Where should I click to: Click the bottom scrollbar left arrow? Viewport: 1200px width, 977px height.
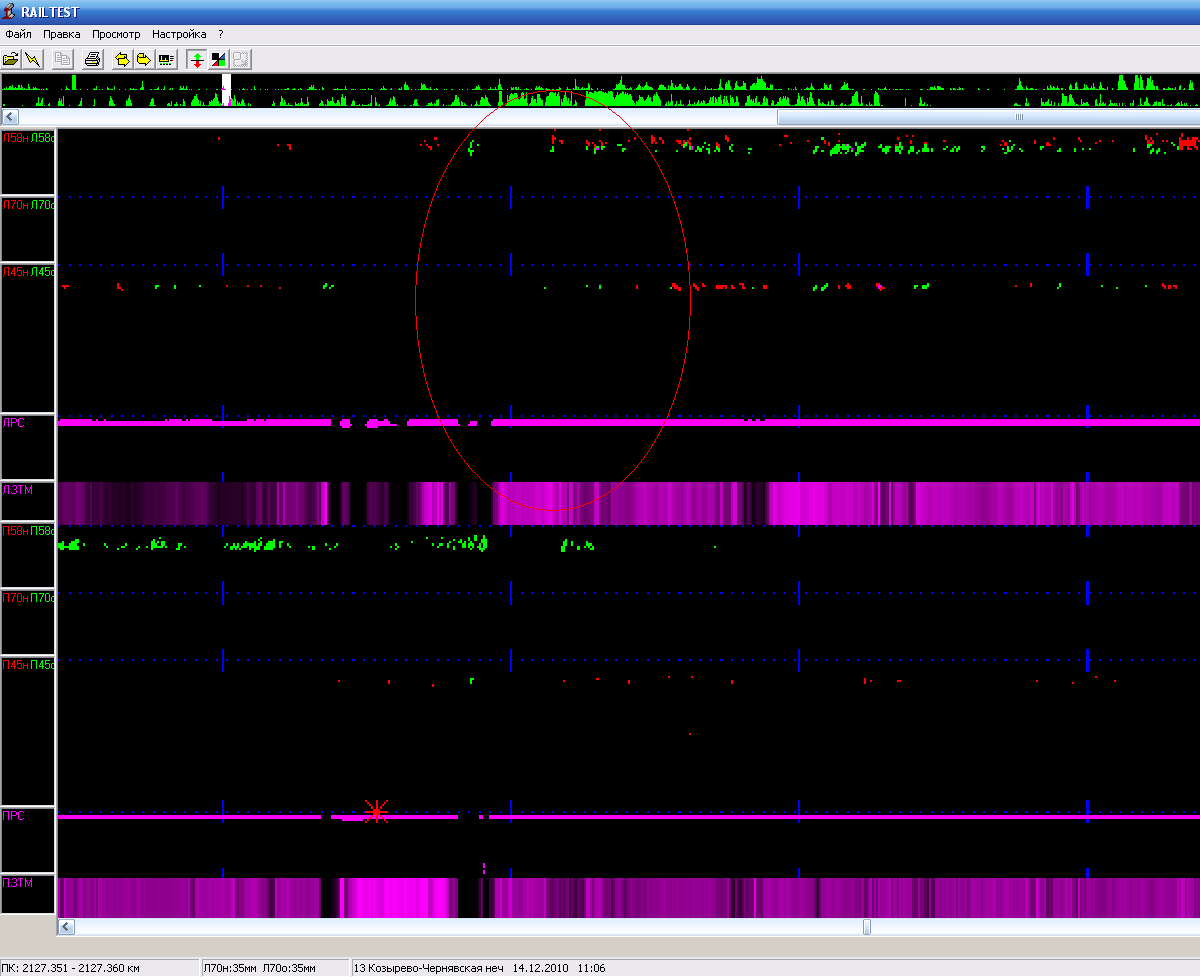pyautogui.click(x=66, y=927)
